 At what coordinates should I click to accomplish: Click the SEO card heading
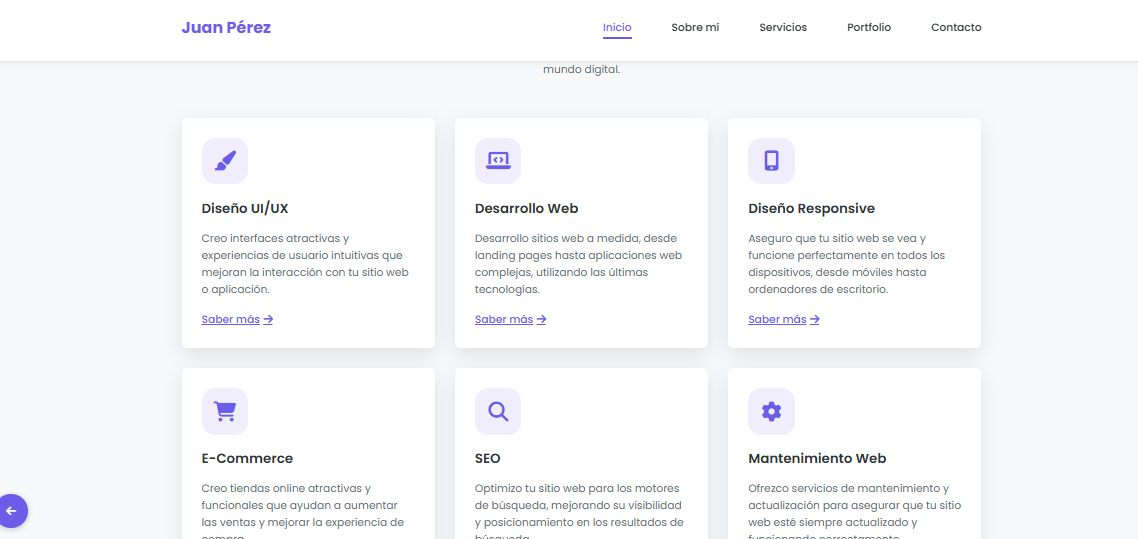[488, 458]
